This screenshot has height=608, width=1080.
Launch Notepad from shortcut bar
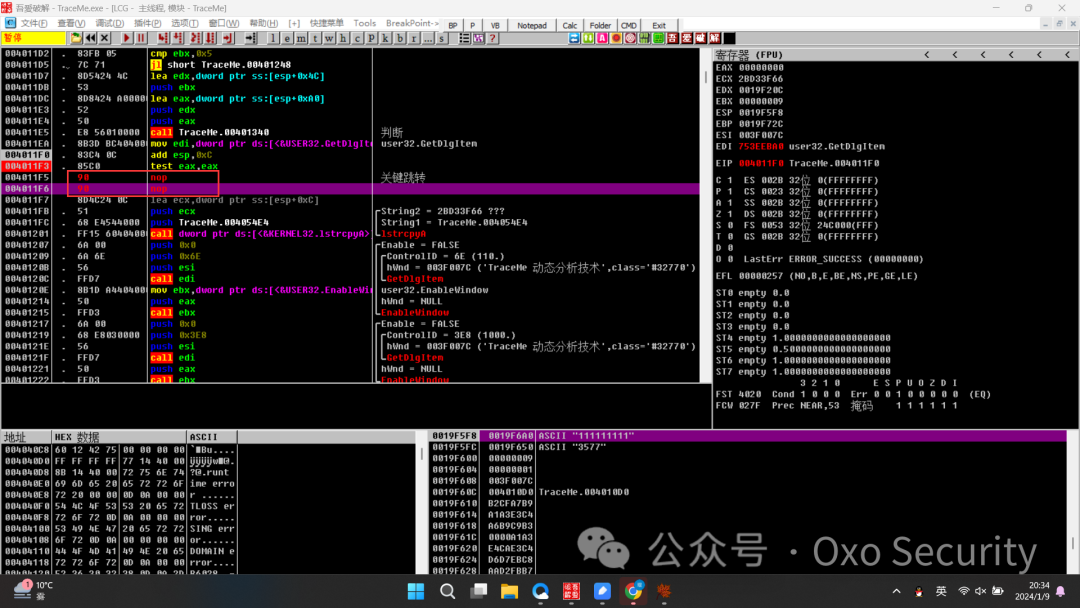point(532,25)
